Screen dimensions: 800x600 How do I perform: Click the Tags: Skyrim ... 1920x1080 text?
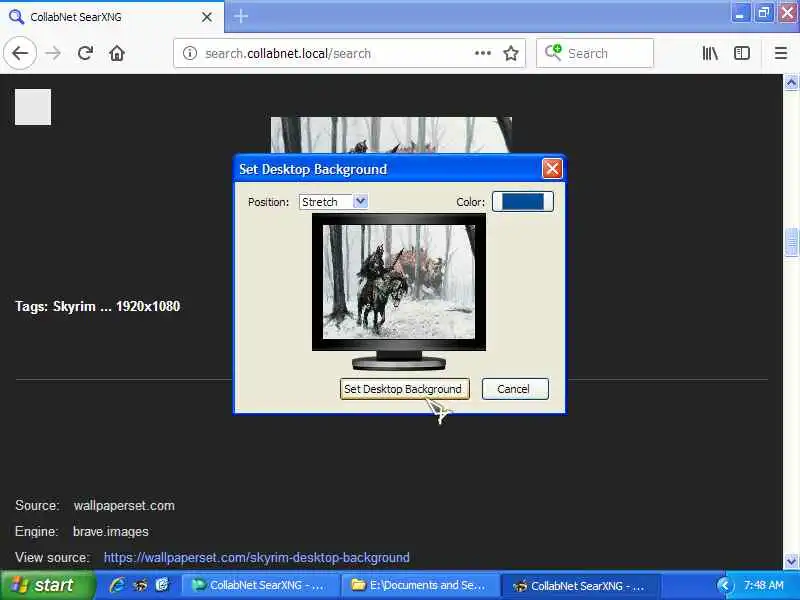click(97, 306)
